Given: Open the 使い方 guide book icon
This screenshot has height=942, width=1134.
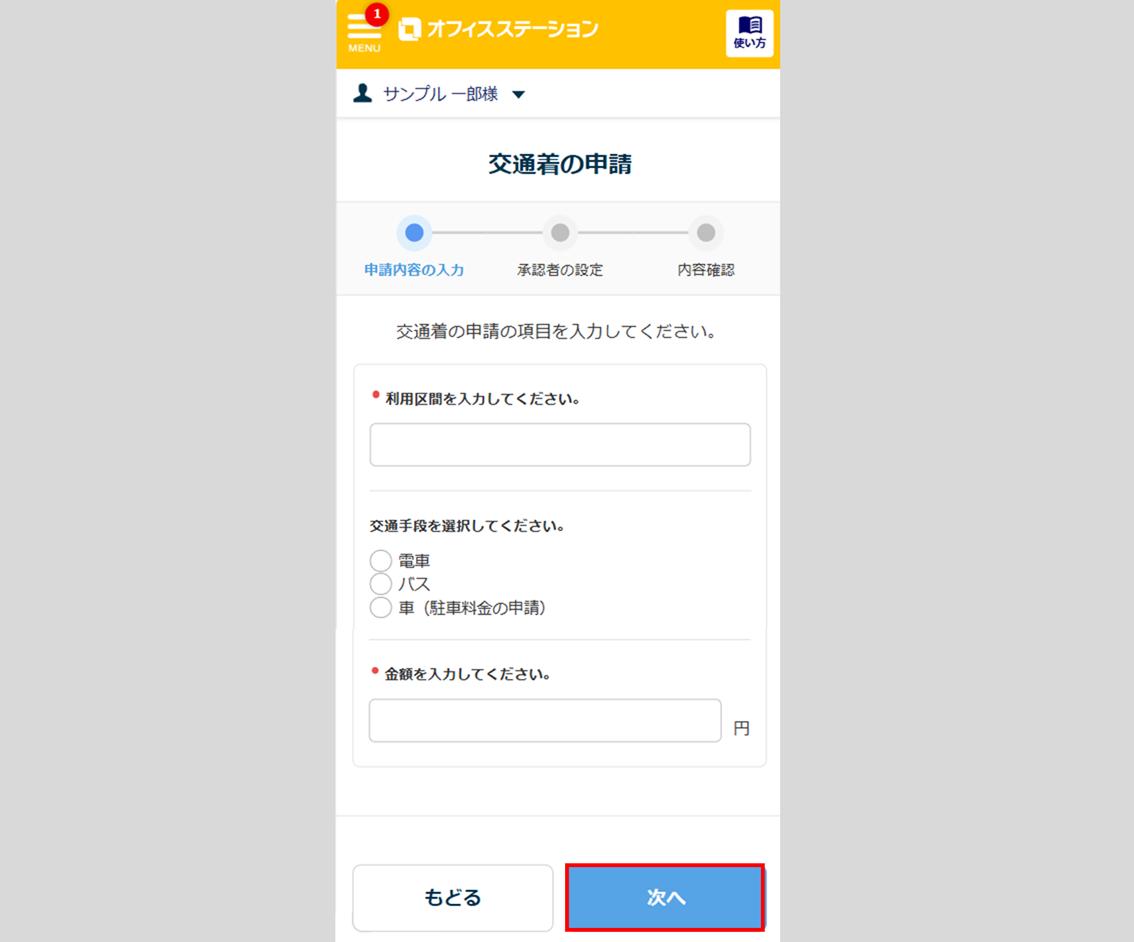Looking at the screenshot, I should (749, 33).
